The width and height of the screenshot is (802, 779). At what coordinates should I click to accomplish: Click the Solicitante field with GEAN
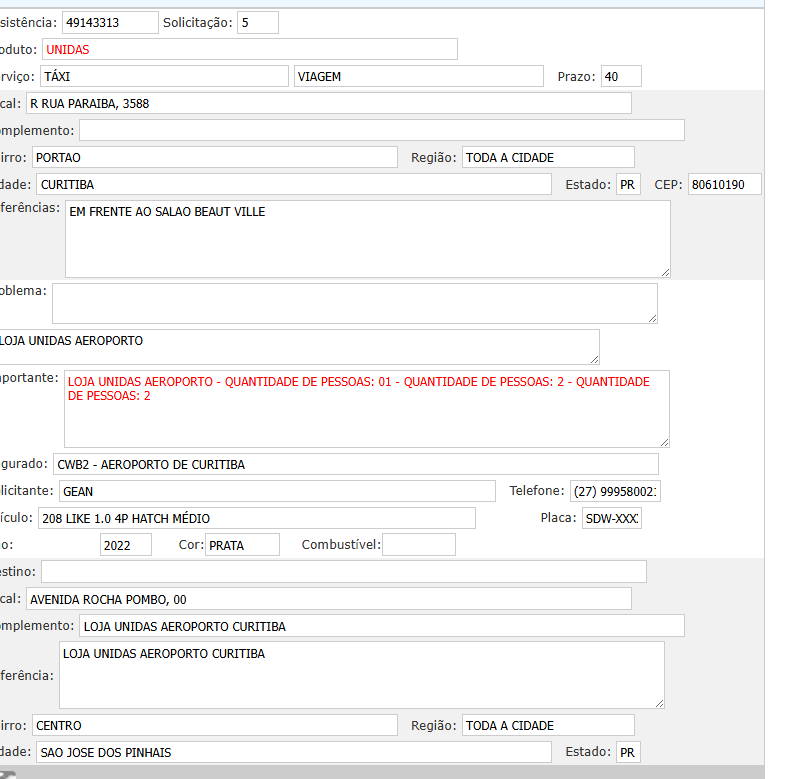[x=277, y=491]
